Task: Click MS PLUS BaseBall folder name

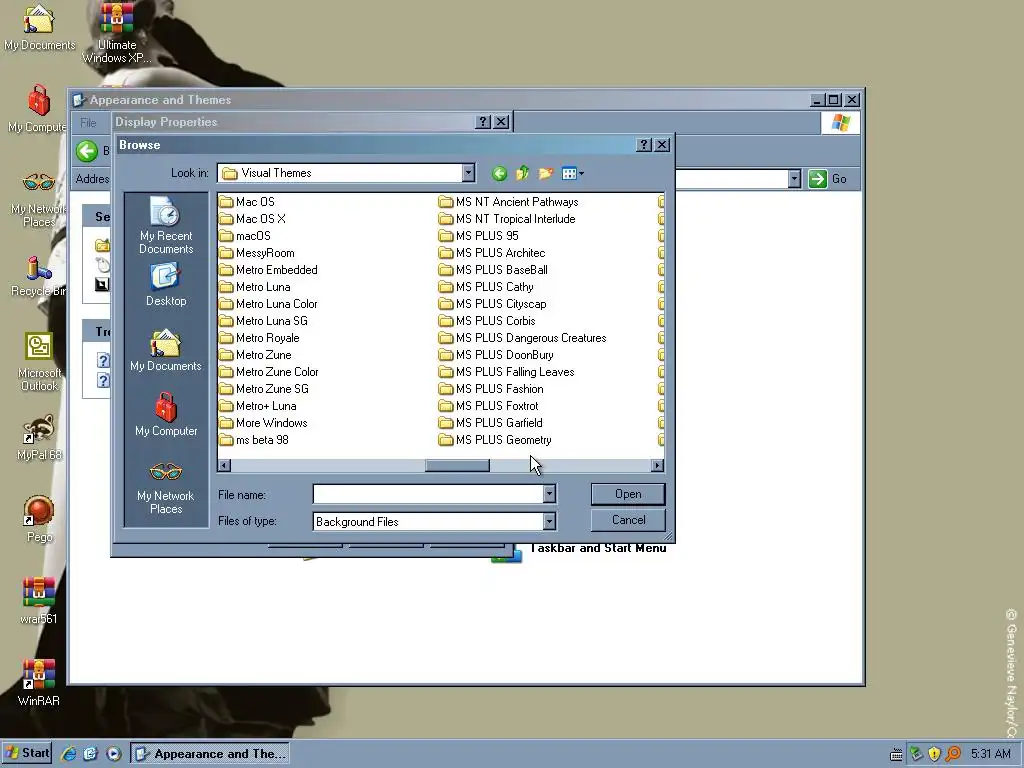Action: coord(502,270)
